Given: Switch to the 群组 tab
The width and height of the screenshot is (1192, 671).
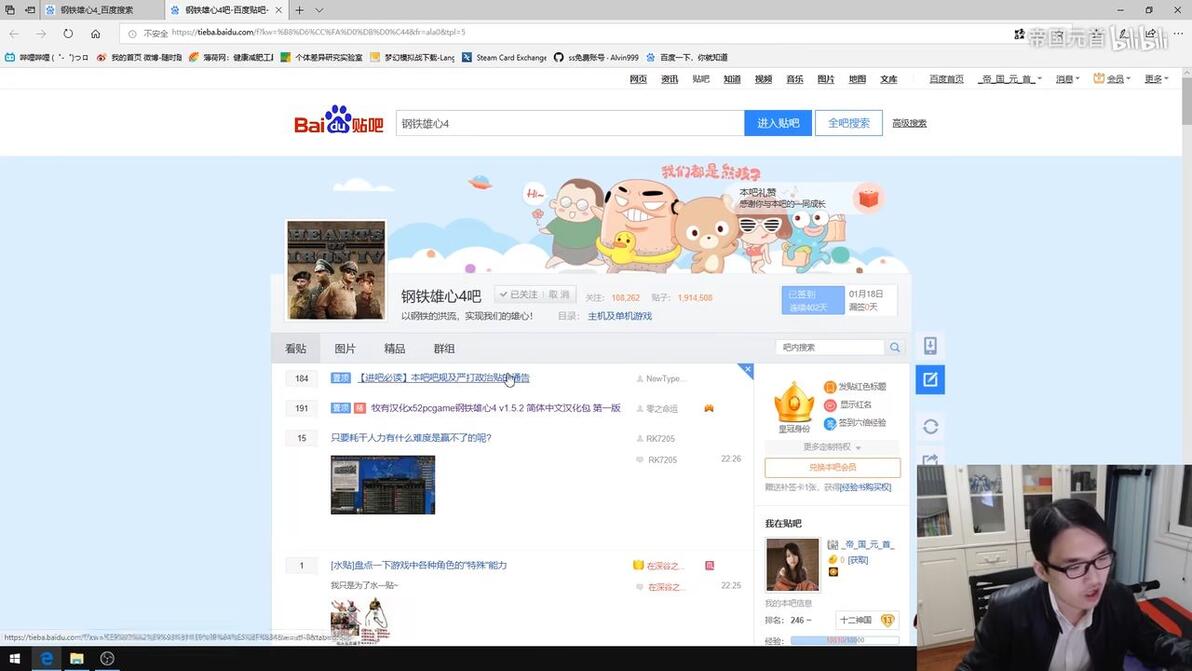Looking at the screenshot, I should pyautogui.click(x=444, y=349).
